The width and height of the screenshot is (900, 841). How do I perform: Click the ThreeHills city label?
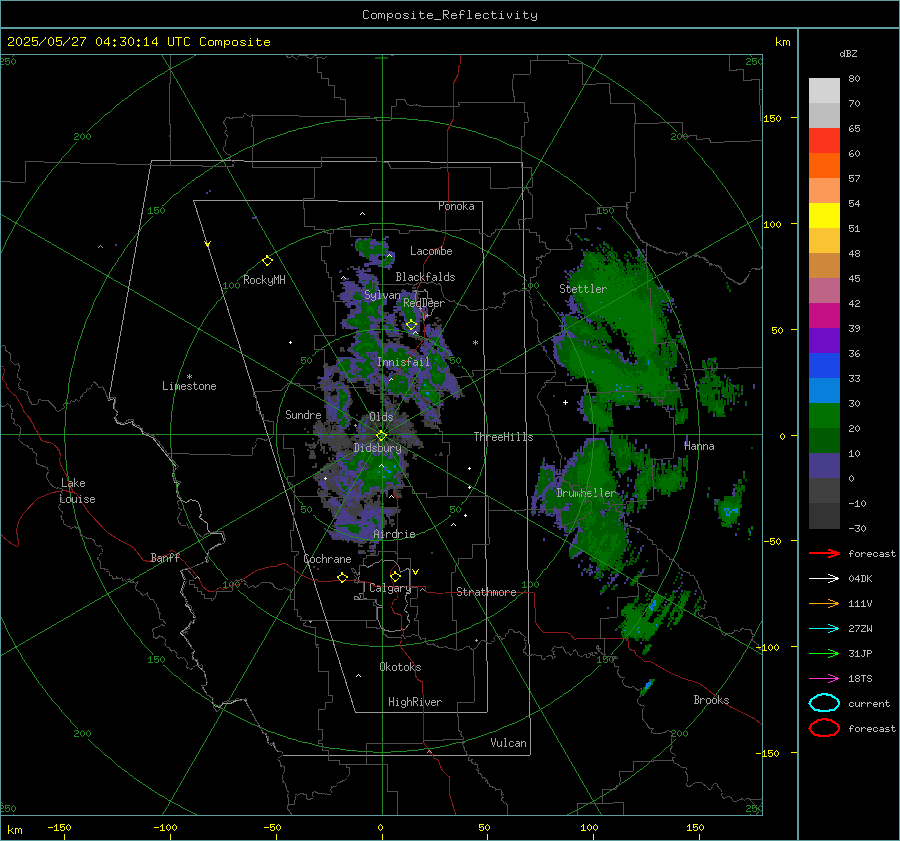click(x=503, y=437)
